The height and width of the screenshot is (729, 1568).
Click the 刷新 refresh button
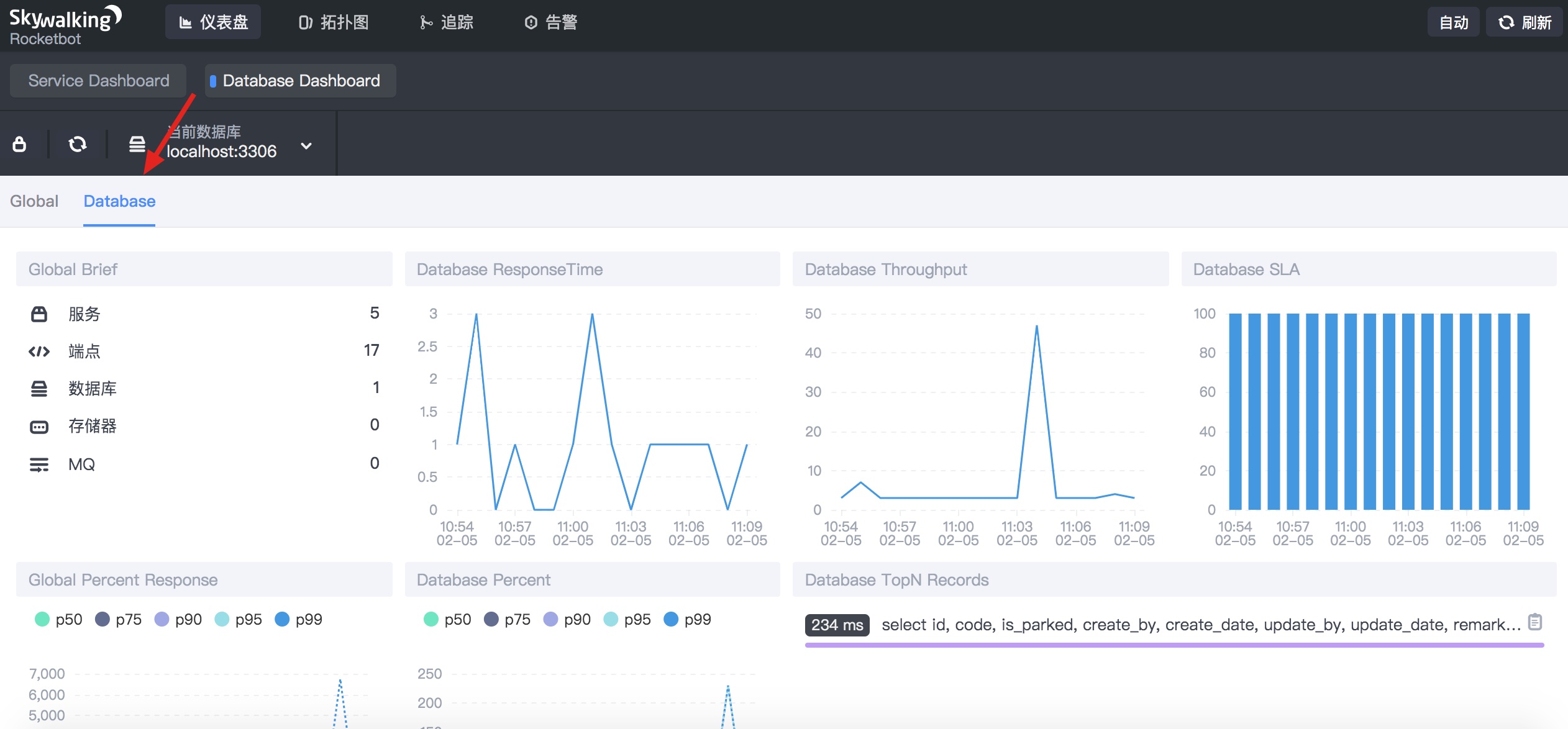tap(1525, 22)
